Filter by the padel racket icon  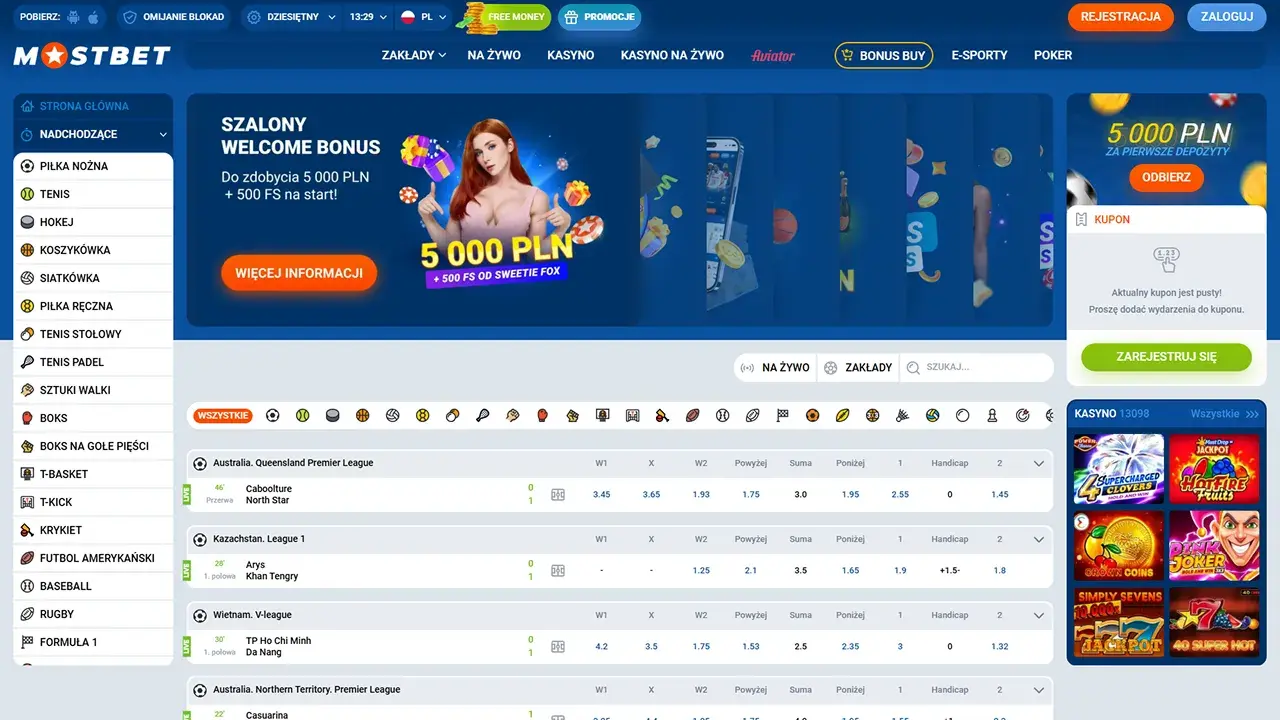tap(482, 415)
